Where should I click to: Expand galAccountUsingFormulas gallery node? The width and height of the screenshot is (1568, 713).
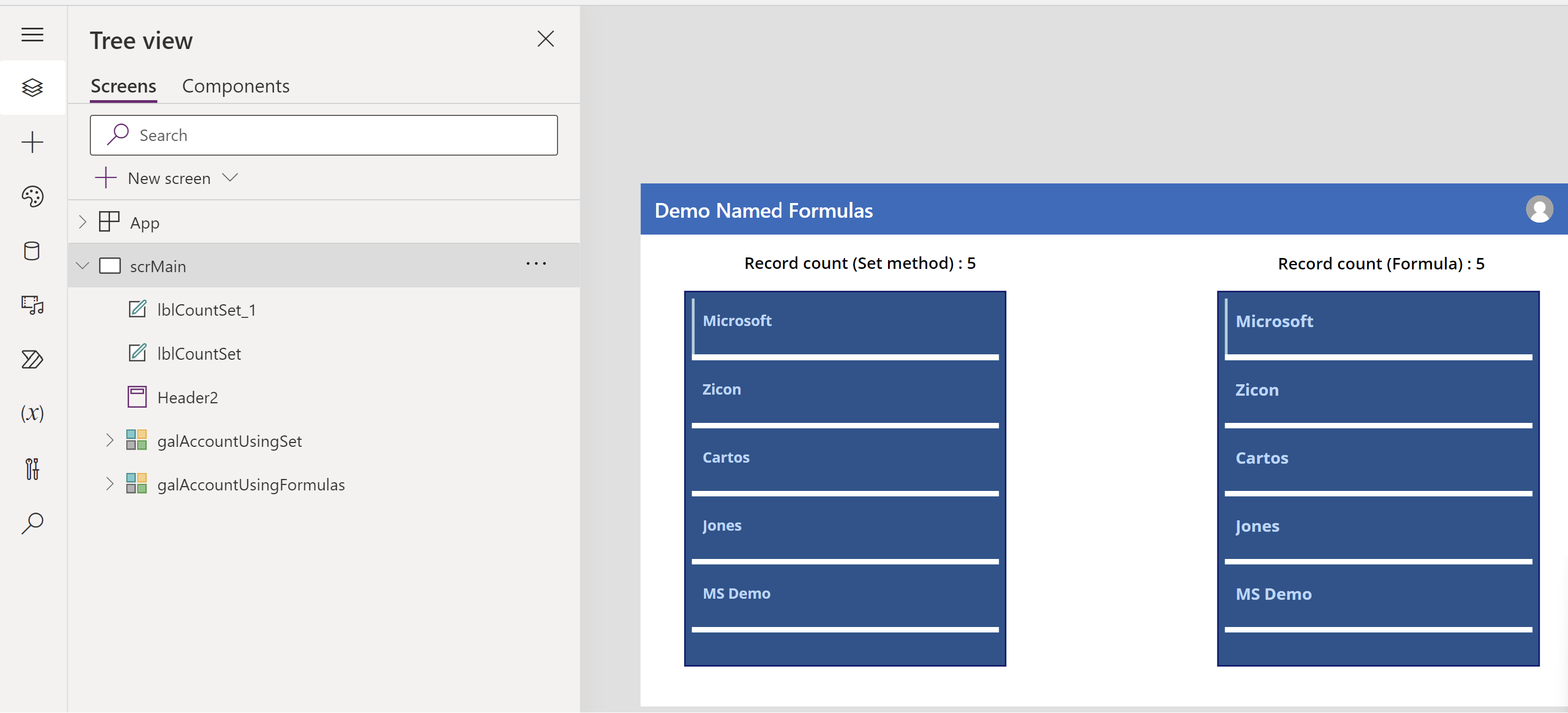click(x=109, y=484)
